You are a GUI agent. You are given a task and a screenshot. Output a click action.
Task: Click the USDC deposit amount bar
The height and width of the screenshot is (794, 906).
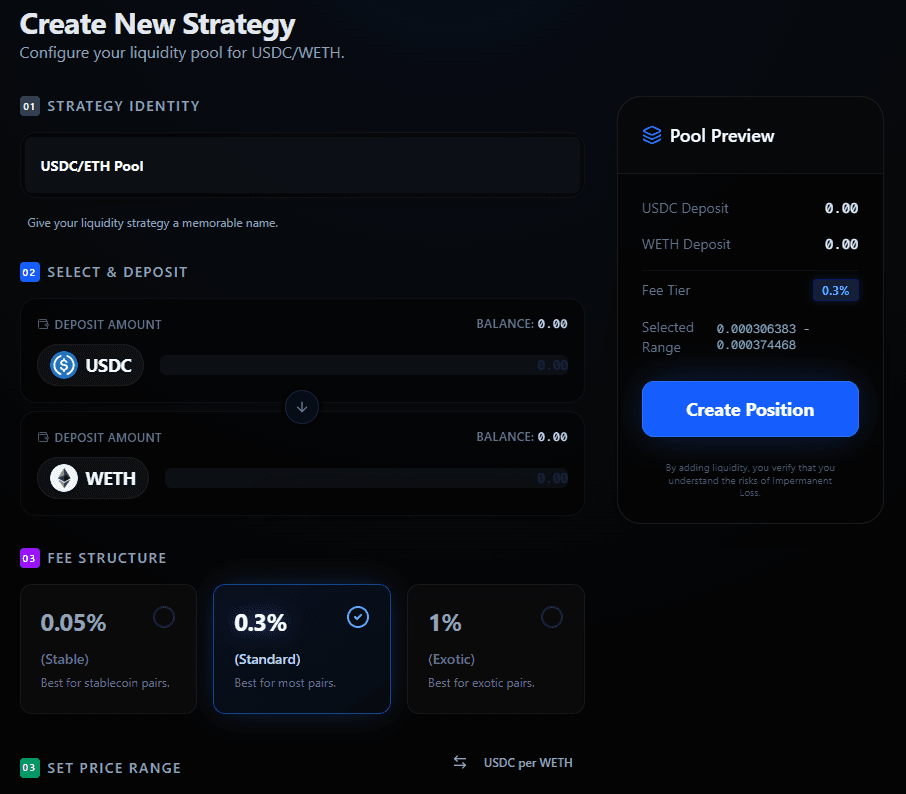[365, 365]
